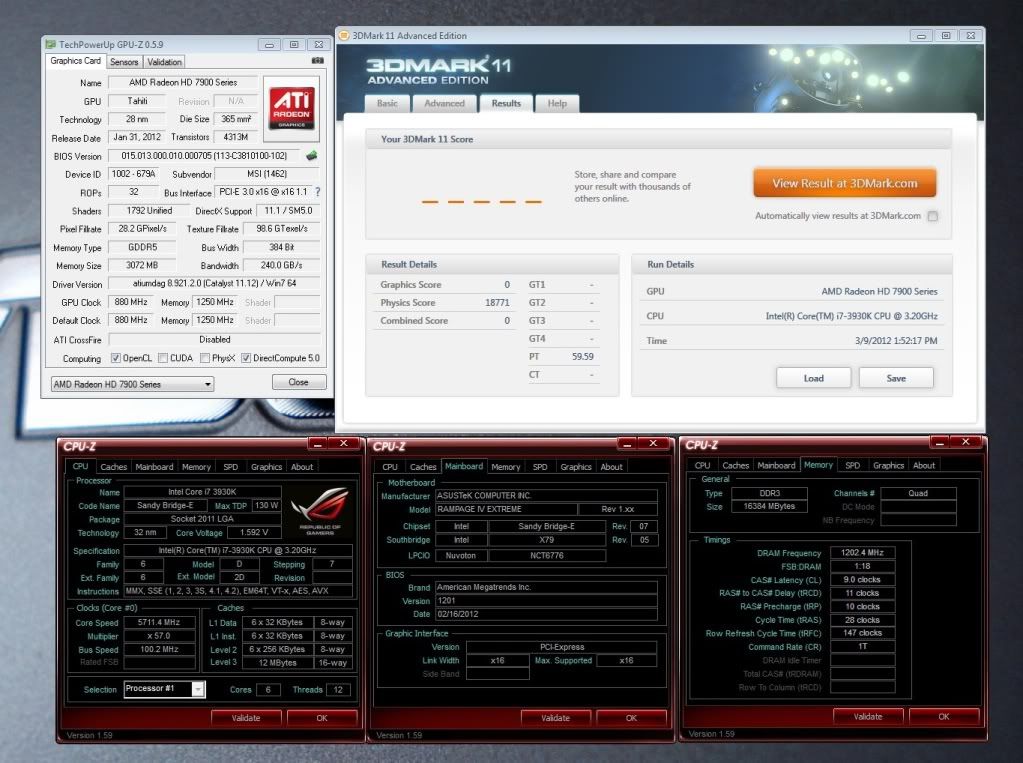Switch to the Validation tab in GPU-Z

pyautogui.click(x=164, y=62)
